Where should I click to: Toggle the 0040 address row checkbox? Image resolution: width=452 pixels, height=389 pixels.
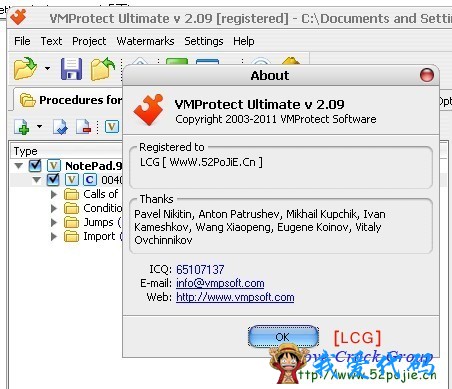click(53, 180)
